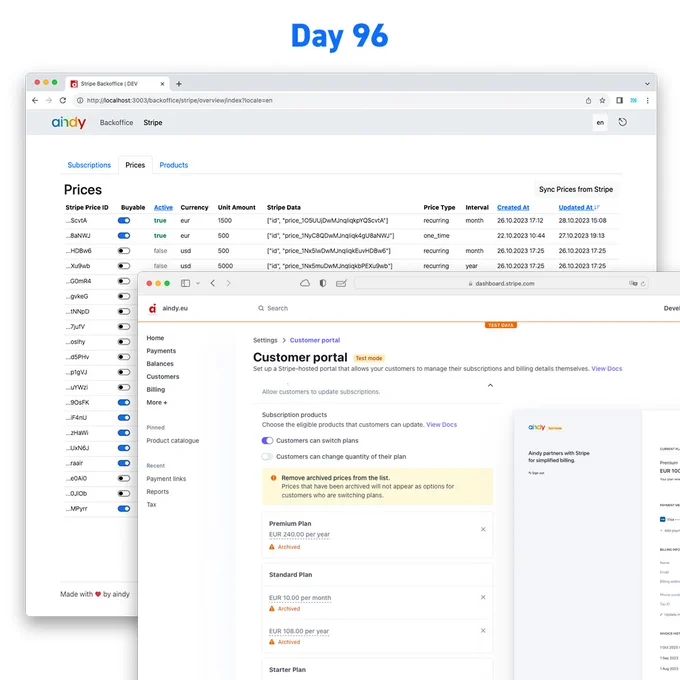Click the Chrome back arrow in Stripe Backoffice window
The image size is (680, 680).
click(35, 100)
